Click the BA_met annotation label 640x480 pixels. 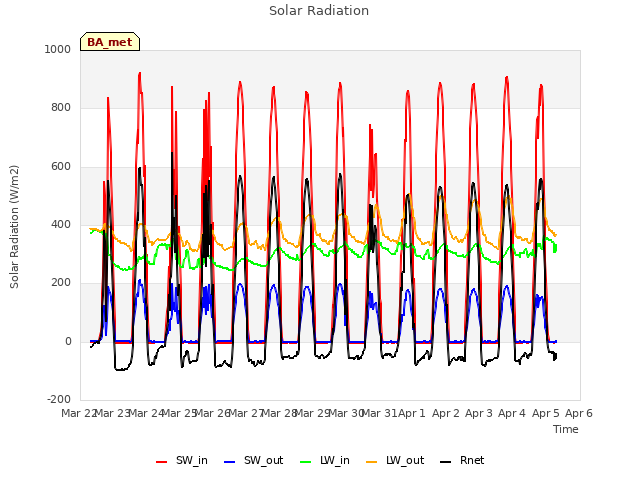110,42
